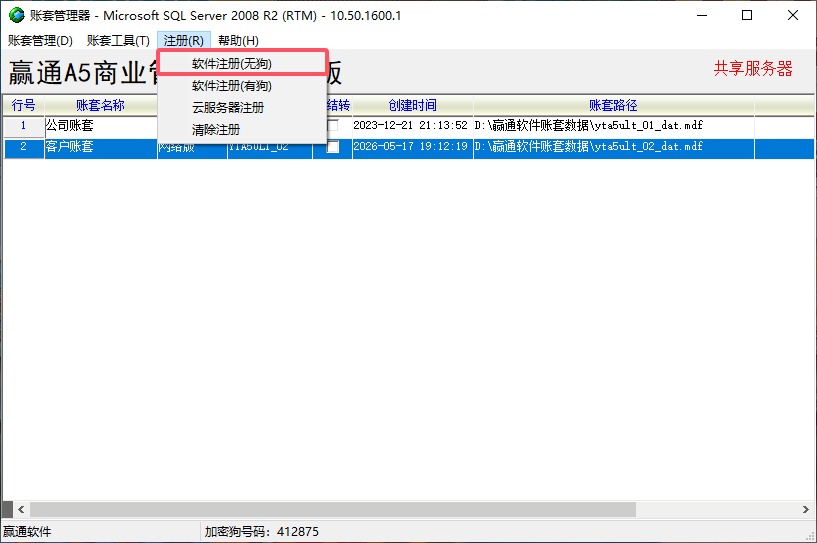Toggle 结转 checkbox for 客户账套 row

point(332,146)
